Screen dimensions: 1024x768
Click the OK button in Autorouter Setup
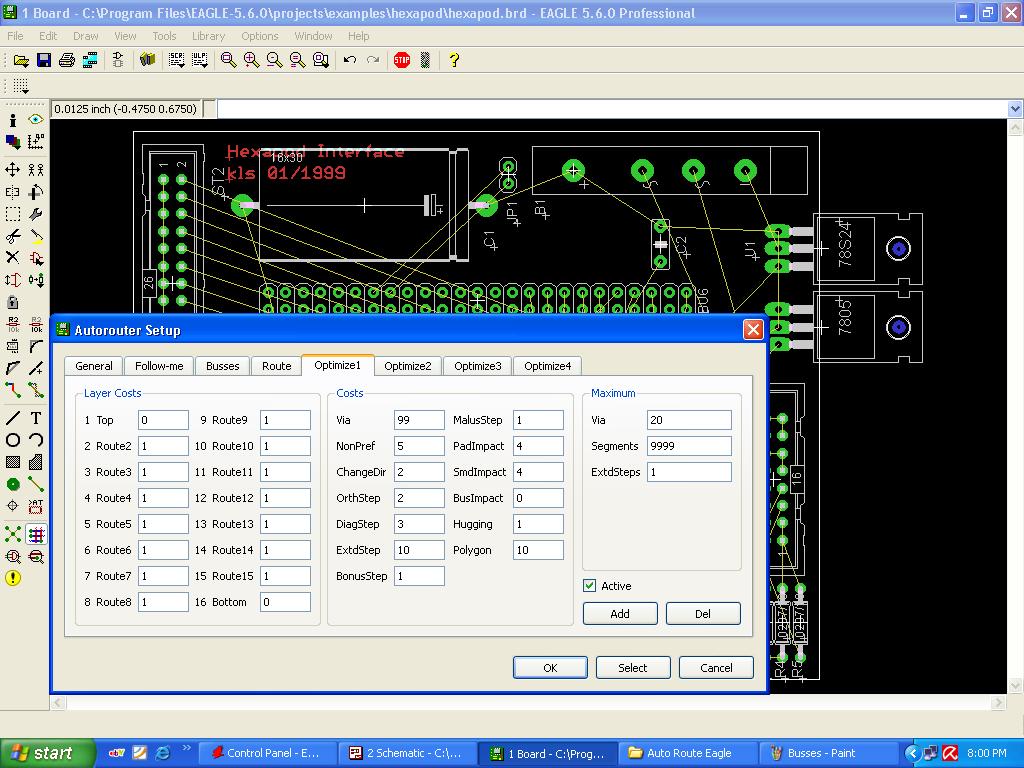(550, 667)
